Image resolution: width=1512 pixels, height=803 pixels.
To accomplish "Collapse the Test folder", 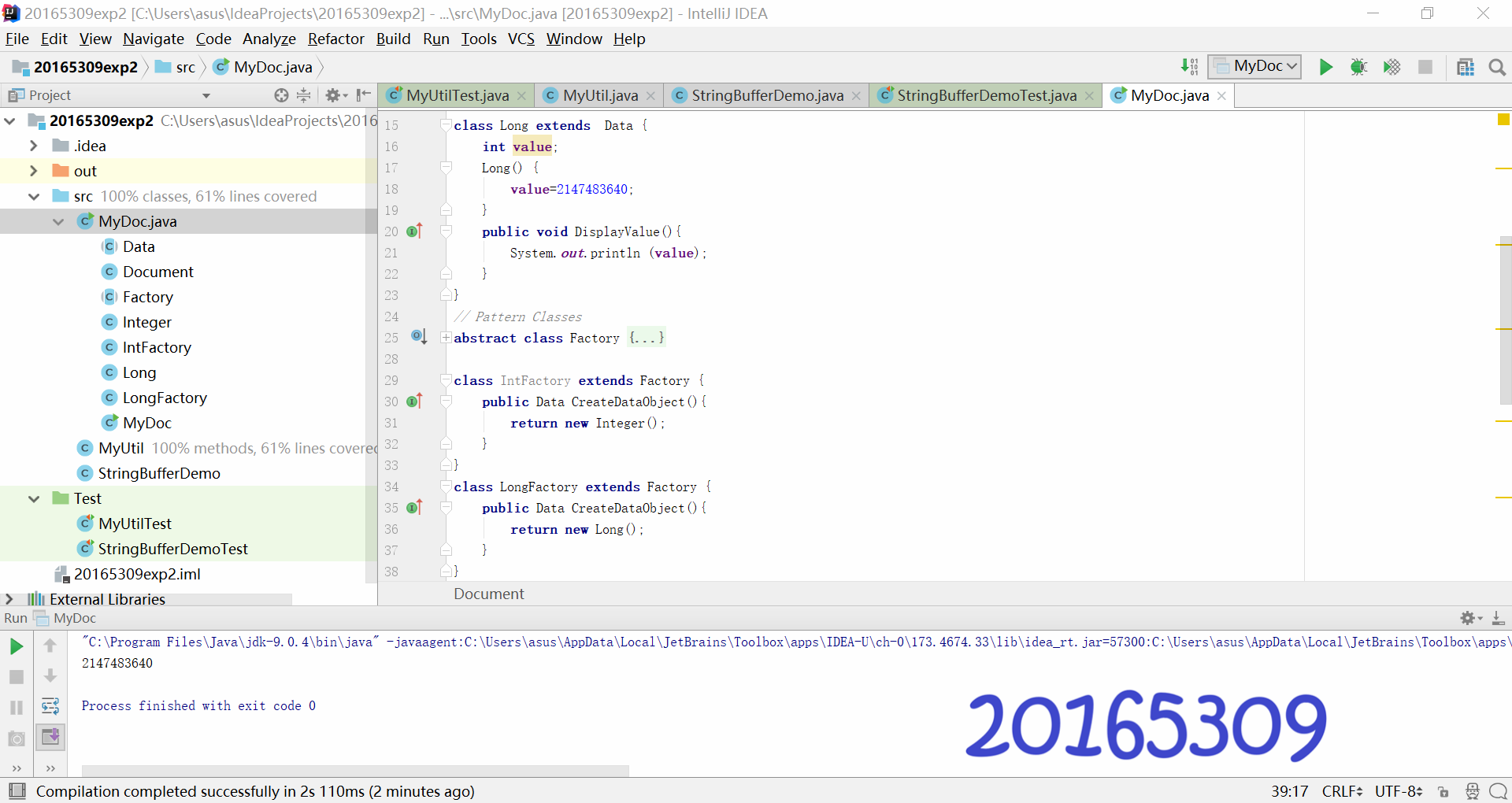I will pos(33,498).
